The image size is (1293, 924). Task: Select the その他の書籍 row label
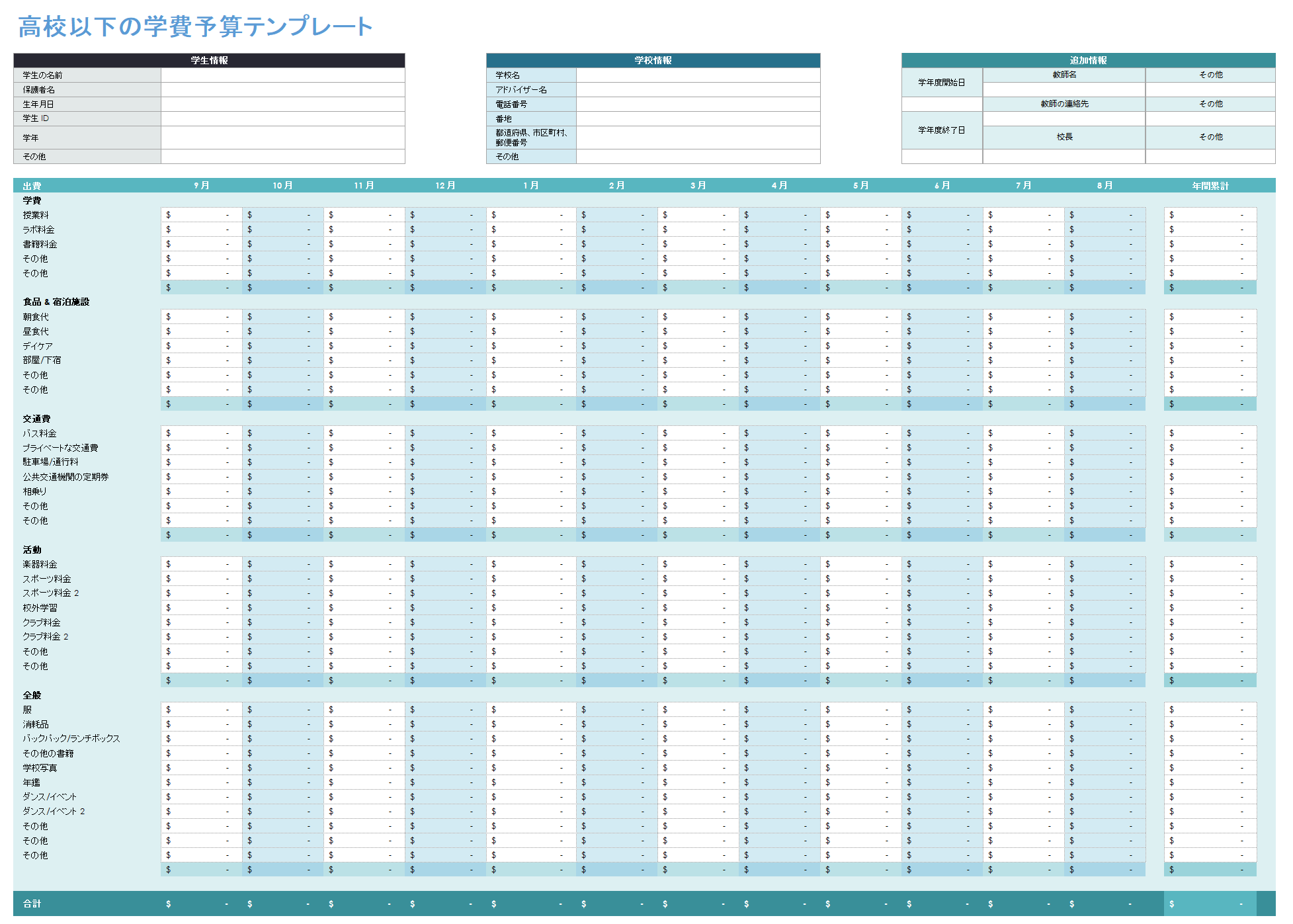(x=48, y=753)
